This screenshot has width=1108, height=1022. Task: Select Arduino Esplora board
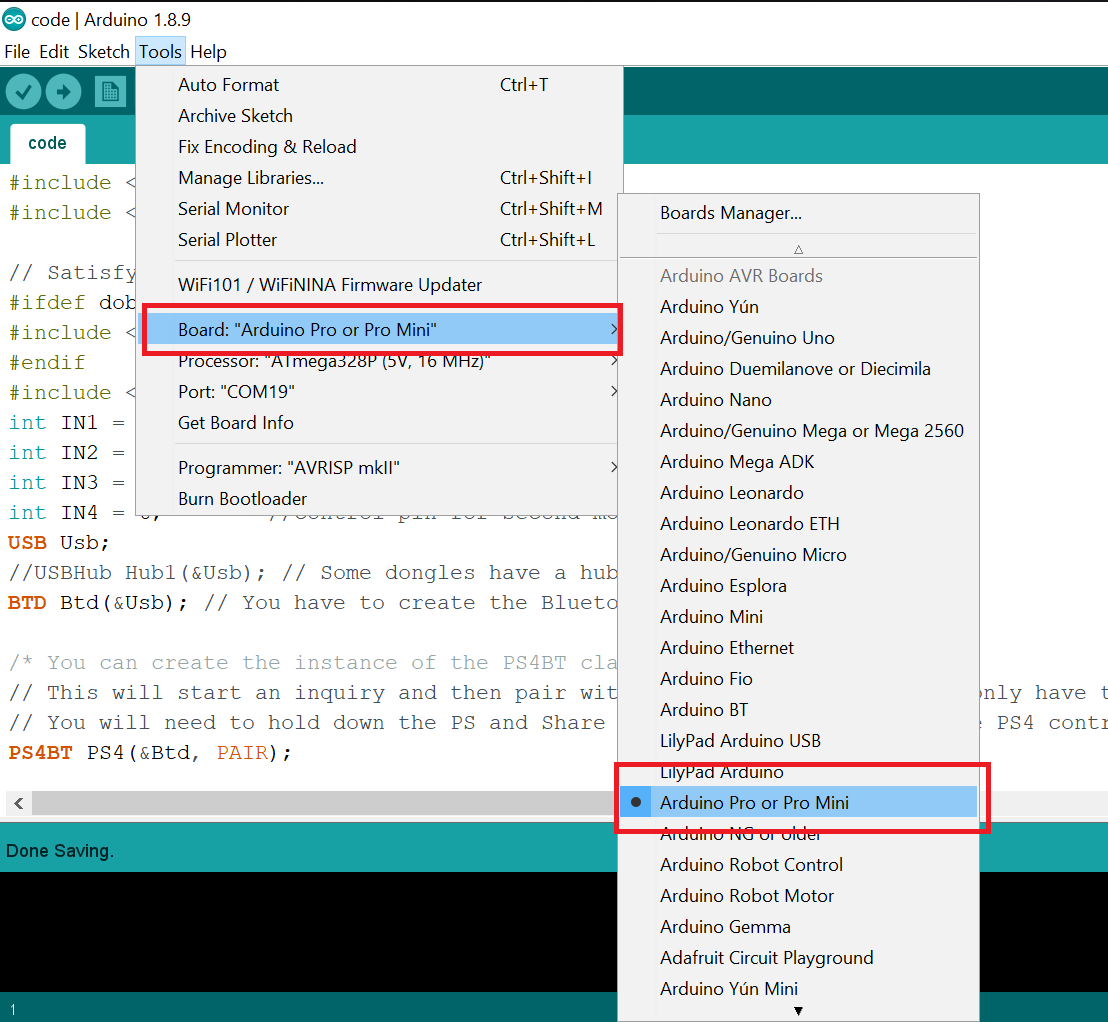798,586
